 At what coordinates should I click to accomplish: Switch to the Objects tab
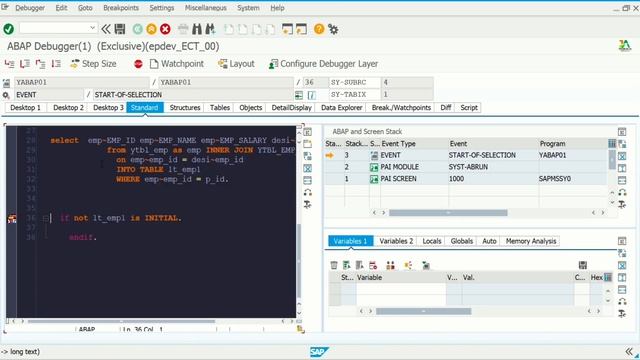pyautogui.click(x=251, y=107)
